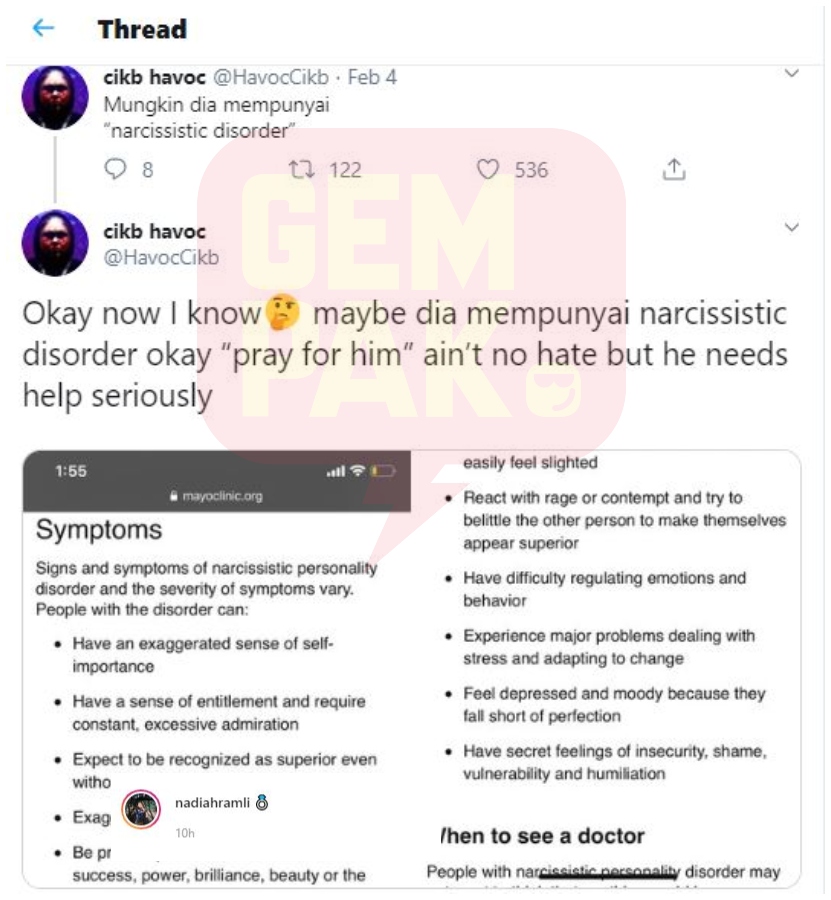831x900 pixels.
Task: Go back using the blue arrow
Action: pyautogui.click(x=44, y=28)
